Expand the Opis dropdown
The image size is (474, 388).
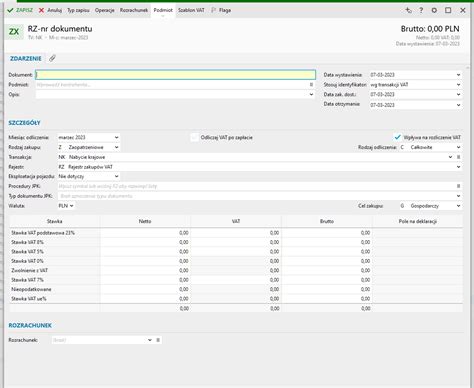coord(311,94)
